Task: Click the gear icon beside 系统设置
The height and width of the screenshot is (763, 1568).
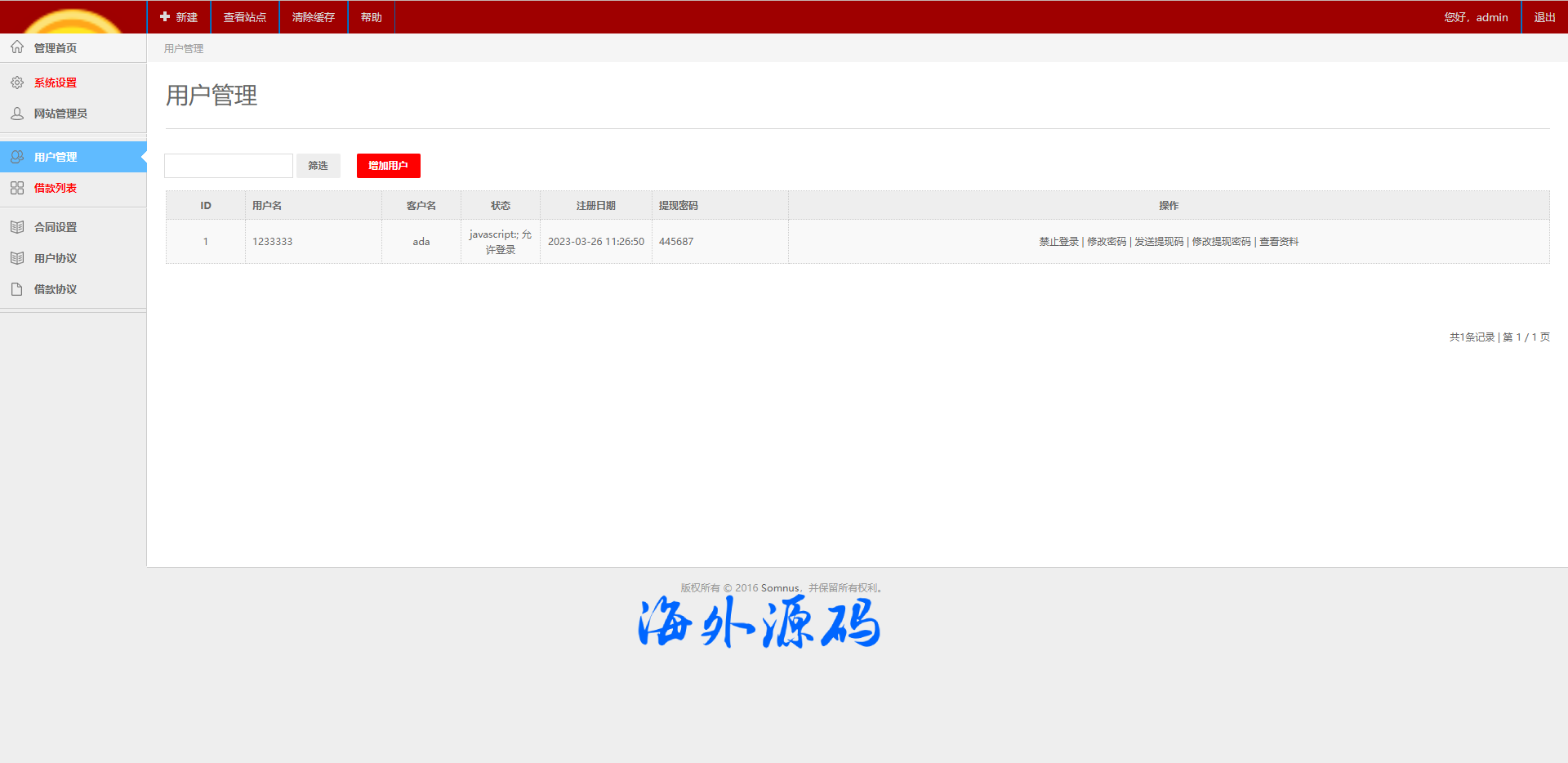Action: coord(17,83)
